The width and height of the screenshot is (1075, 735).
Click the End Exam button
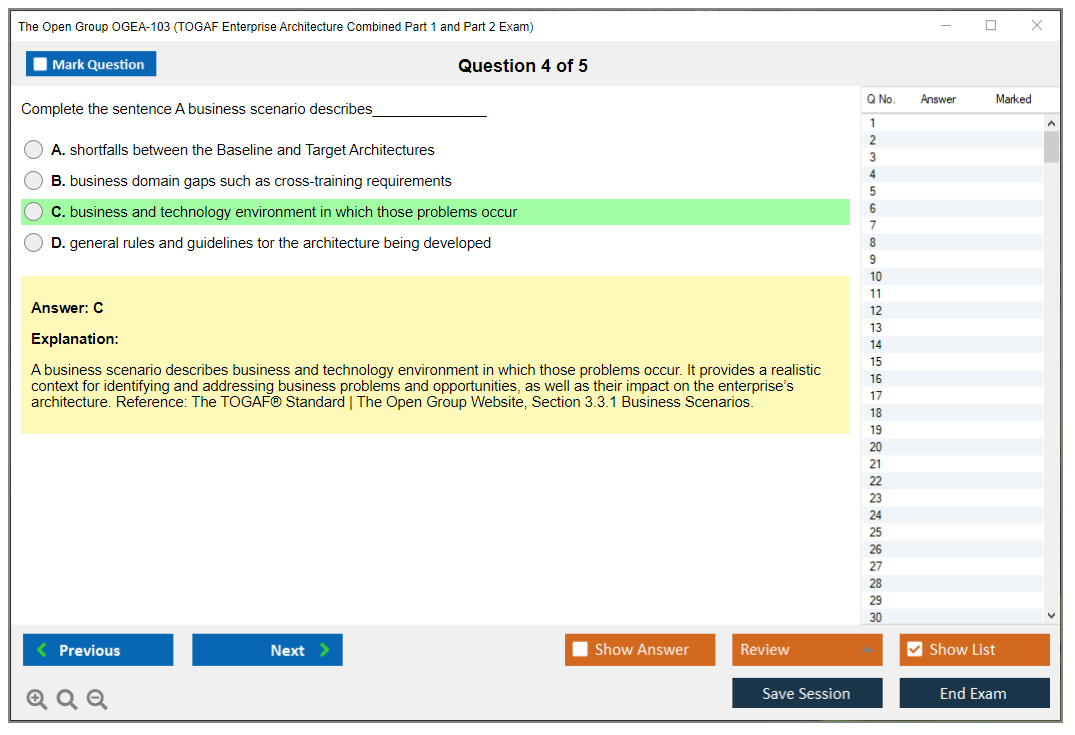[x=974, y=693]
